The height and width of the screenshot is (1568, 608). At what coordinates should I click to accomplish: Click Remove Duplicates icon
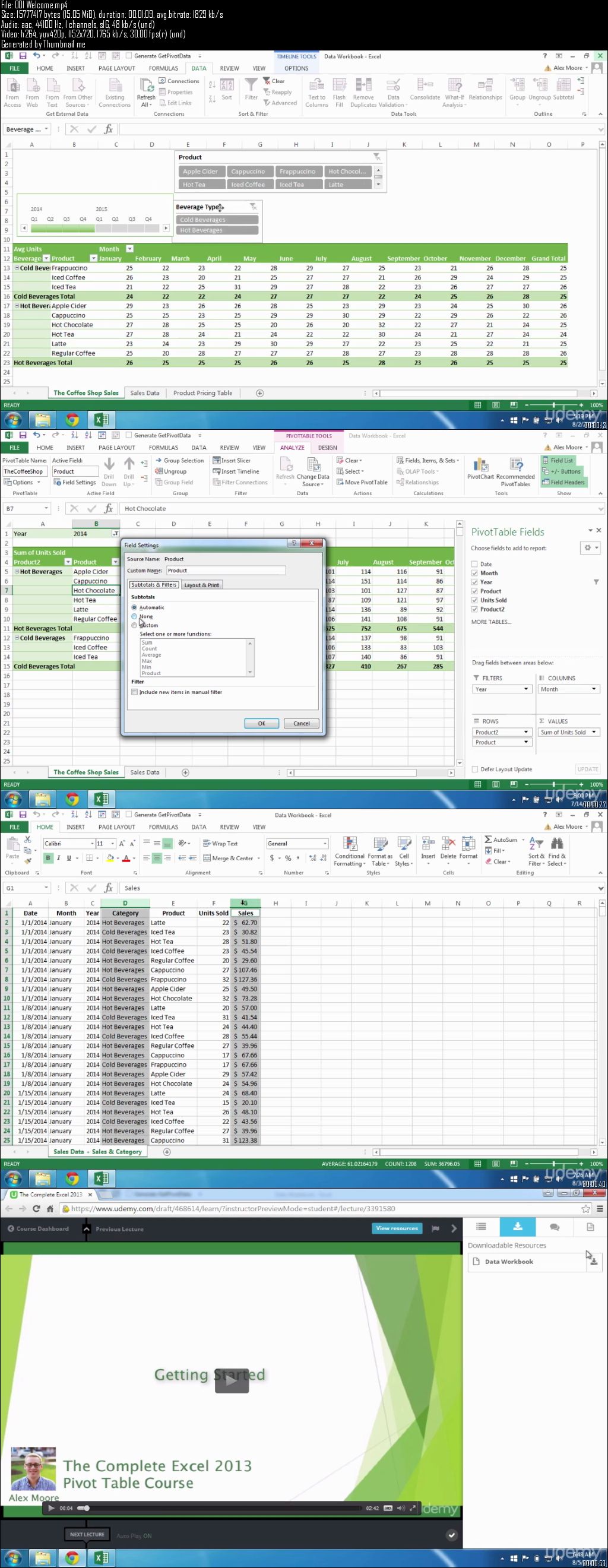pos(363,93)
